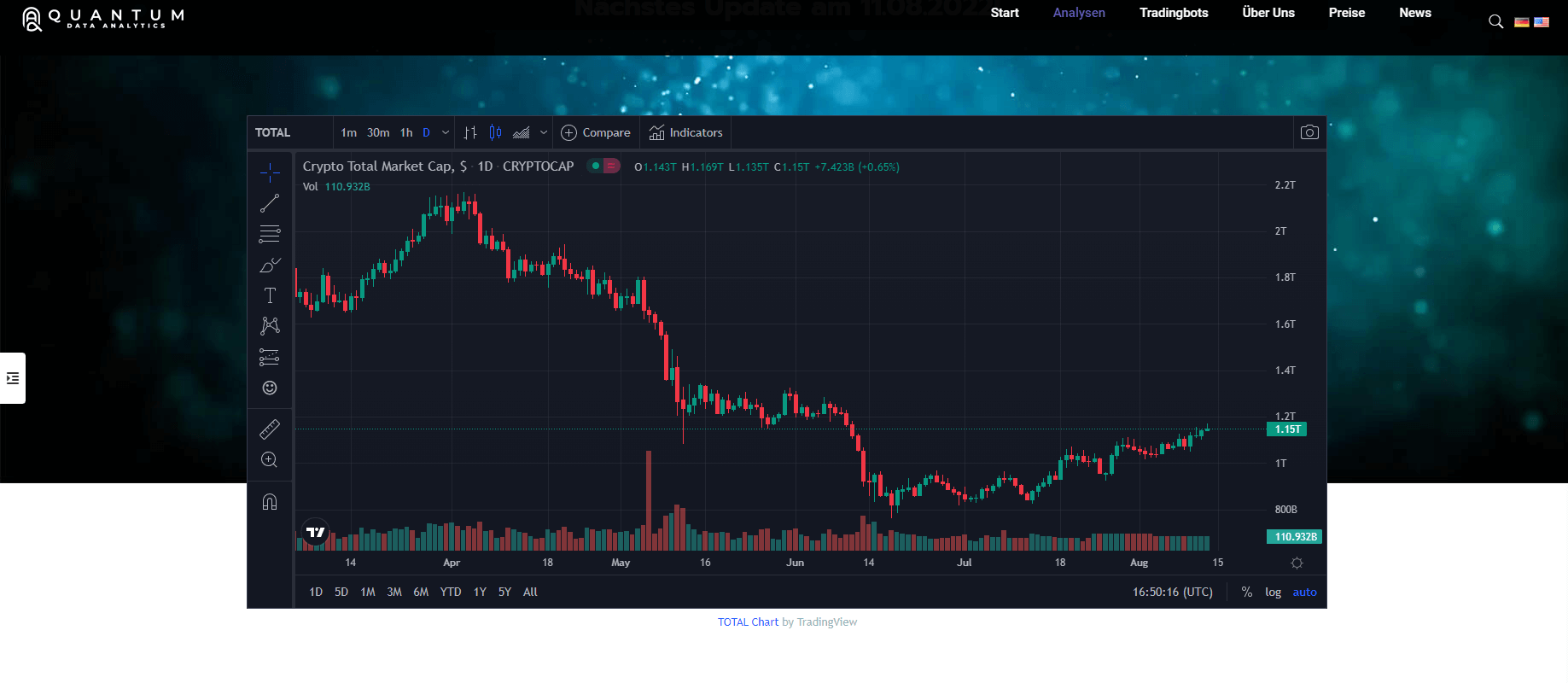The width and height of the screenshot is (1568, 683).
Task: Expand the chart style dropdown arrow
Action: coord(544,132)
